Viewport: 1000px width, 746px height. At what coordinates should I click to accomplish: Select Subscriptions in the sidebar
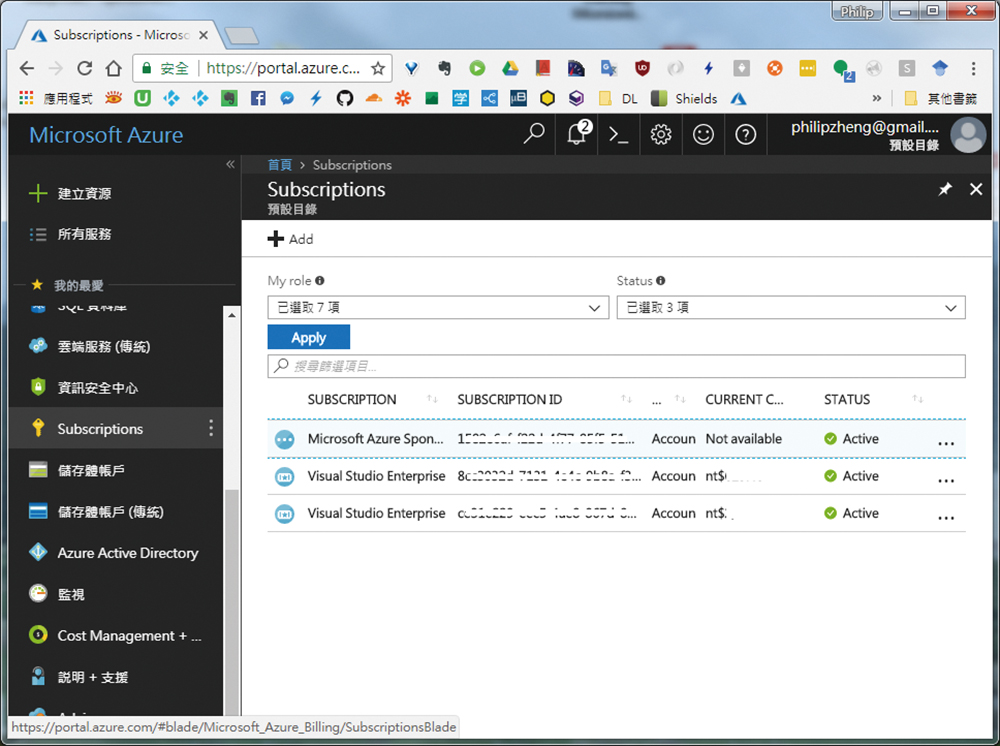pos(100,428)
